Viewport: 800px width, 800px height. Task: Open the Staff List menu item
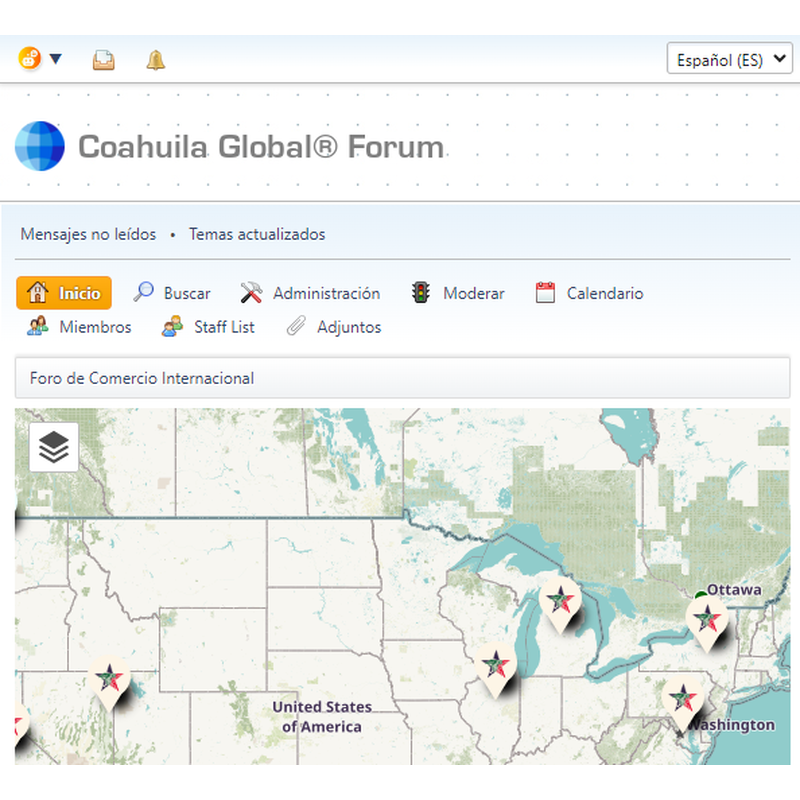coord(208,327)
